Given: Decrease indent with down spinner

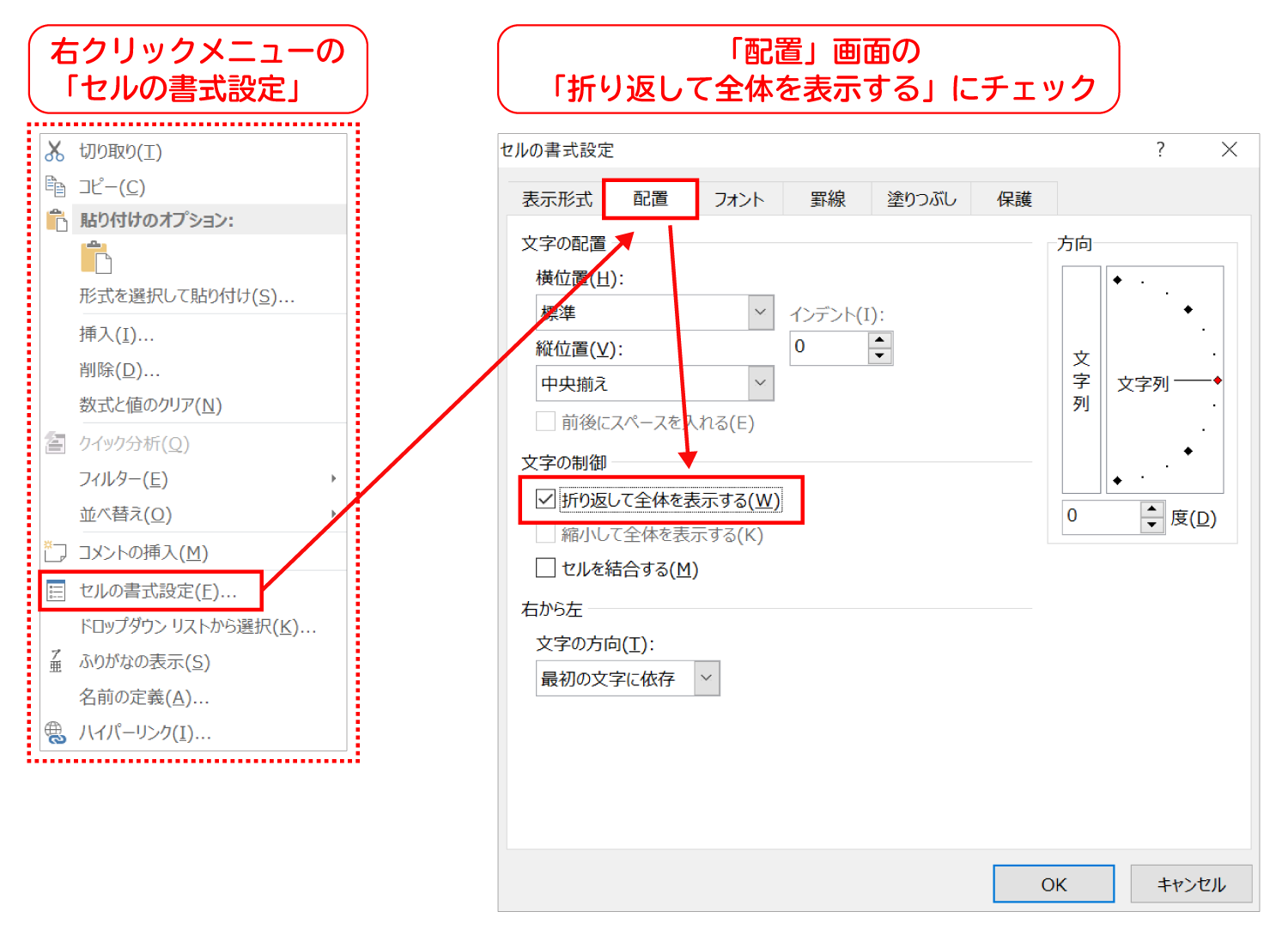Looking at the screenshot, I should [880, 356].
